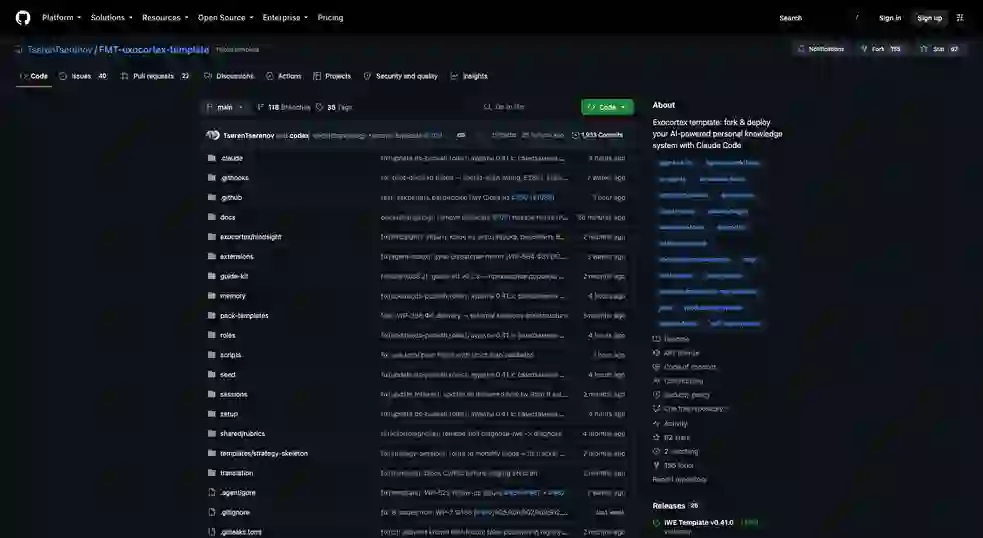Image resolution: width=983 pixels, height=538 pixels.
Task: View the 38 Tags link
Action: [x=334, y=107]
